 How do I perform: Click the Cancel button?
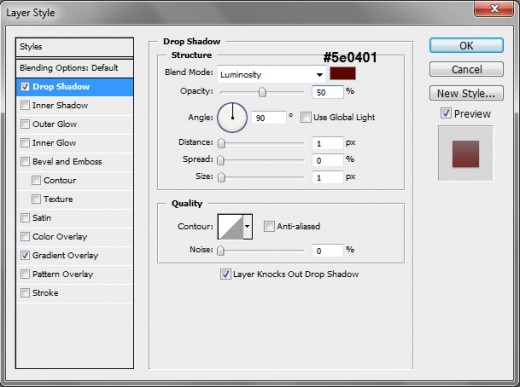pyautogui.click(x=466, y=69)
